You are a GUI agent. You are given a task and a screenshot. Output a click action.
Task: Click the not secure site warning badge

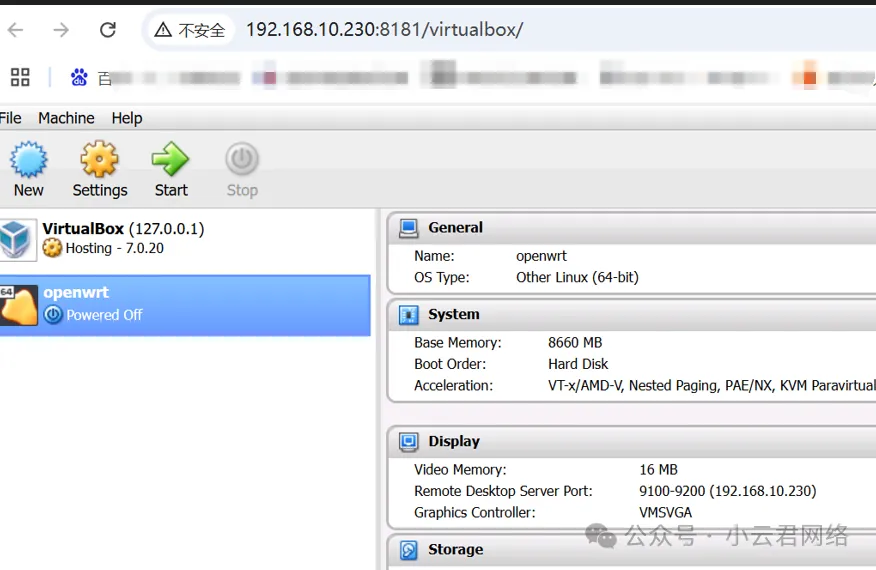[190, 30]
